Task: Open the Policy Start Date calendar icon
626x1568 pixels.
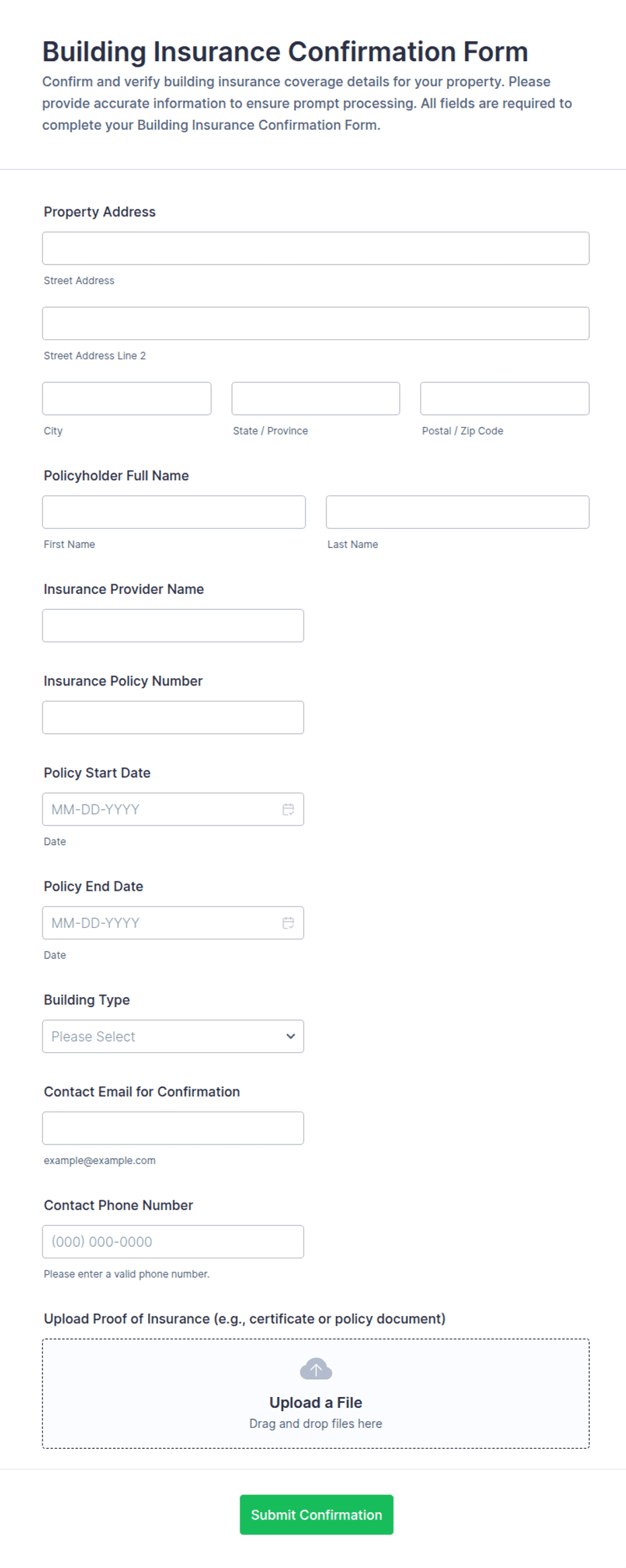Action: 288,809
